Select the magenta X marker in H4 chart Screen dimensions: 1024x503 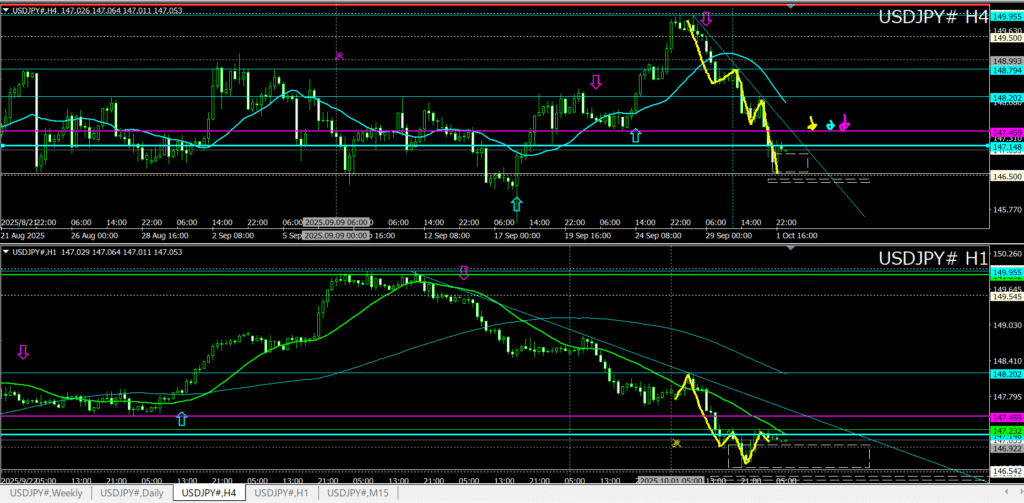[340, 56]
